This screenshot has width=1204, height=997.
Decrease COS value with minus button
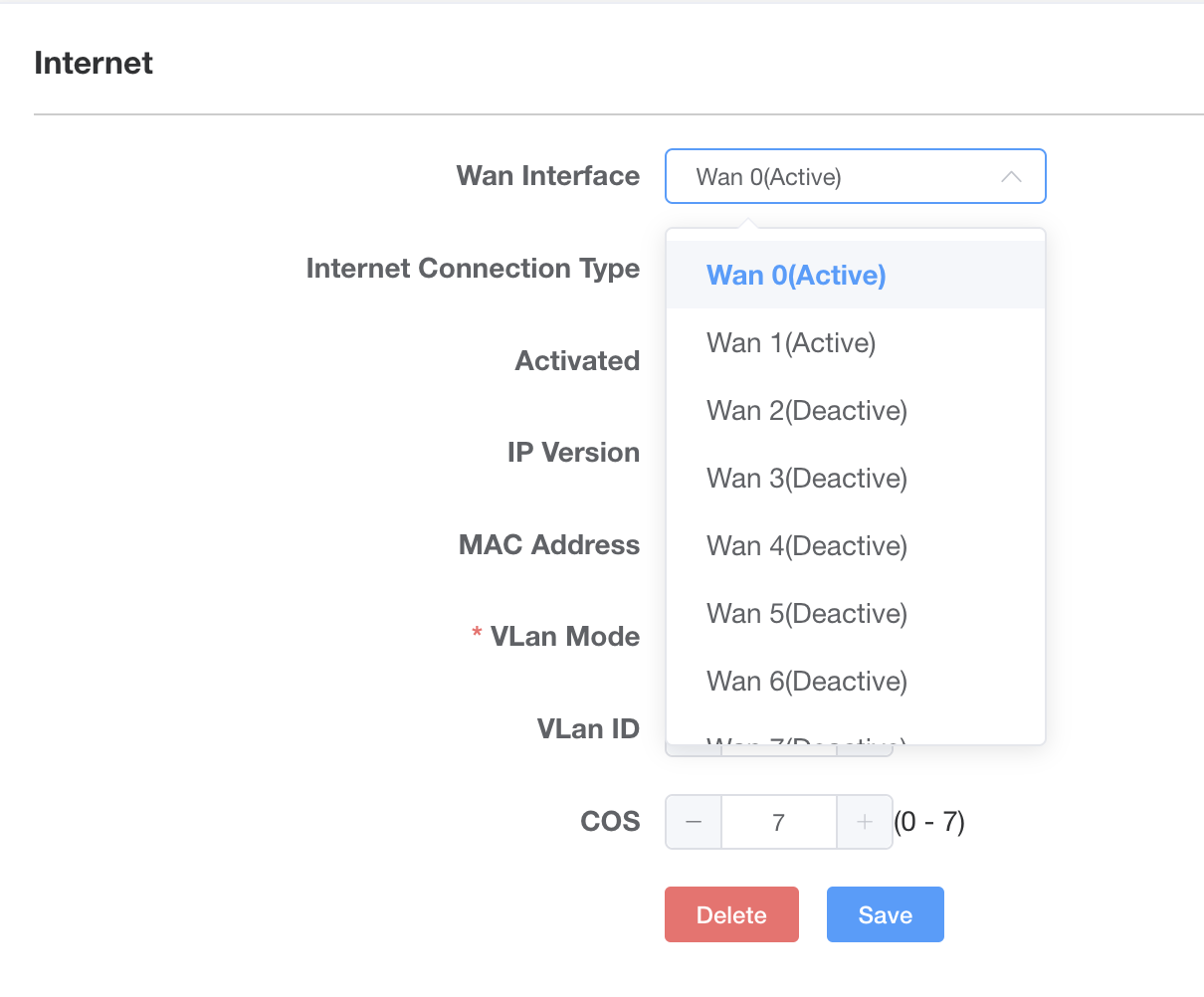tap(694, 822)
